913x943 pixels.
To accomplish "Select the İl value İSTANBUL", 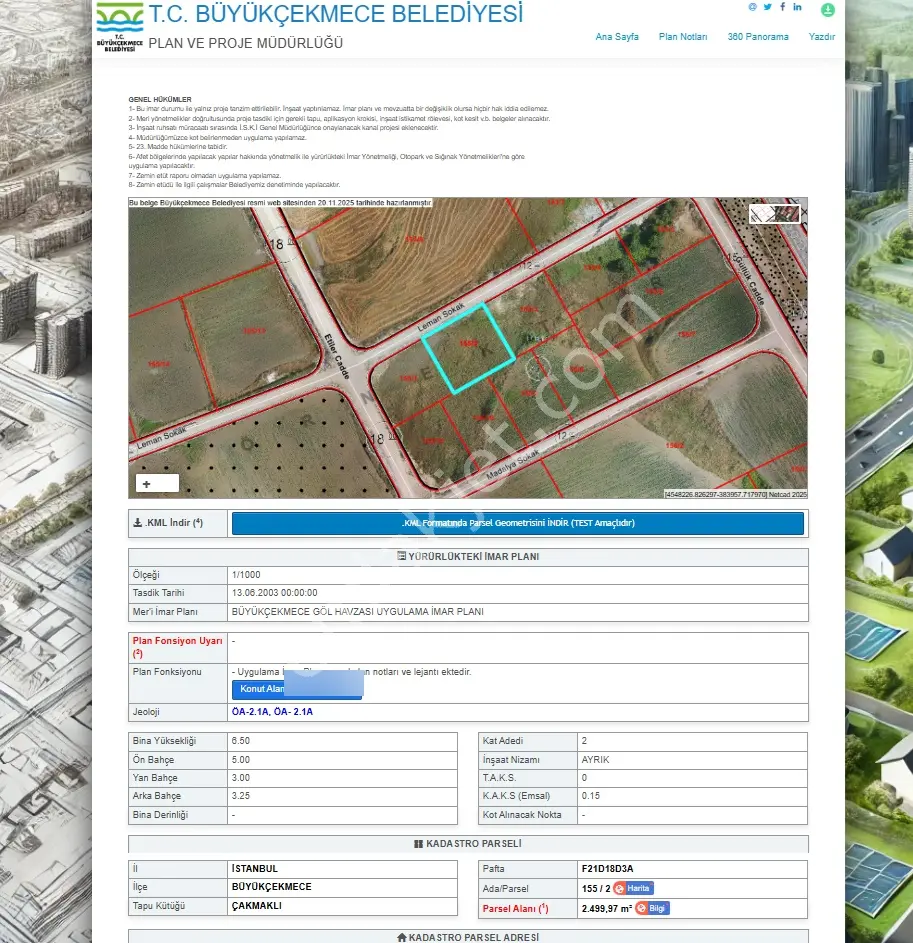I will 255,869.
